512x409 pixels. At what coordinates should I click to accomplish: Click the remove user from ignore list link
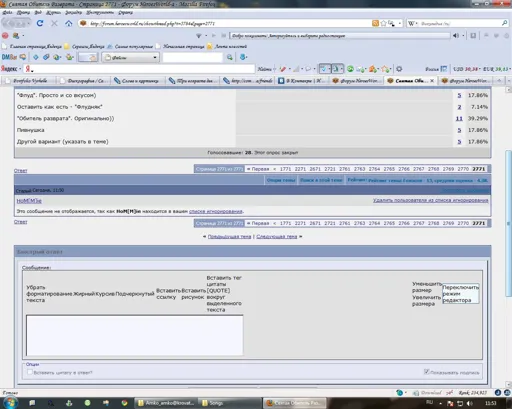(x=430, y=200)
